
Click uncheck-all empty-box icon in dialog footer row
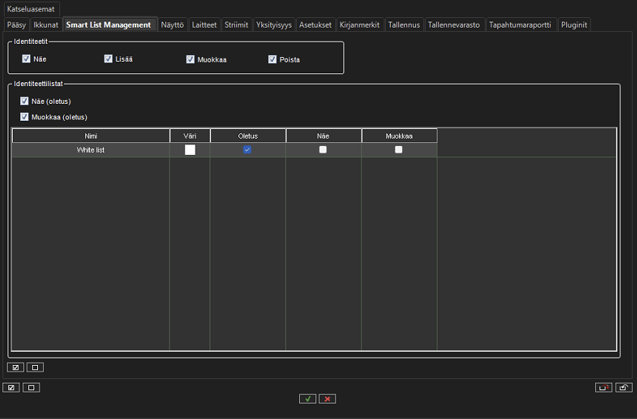31,387
